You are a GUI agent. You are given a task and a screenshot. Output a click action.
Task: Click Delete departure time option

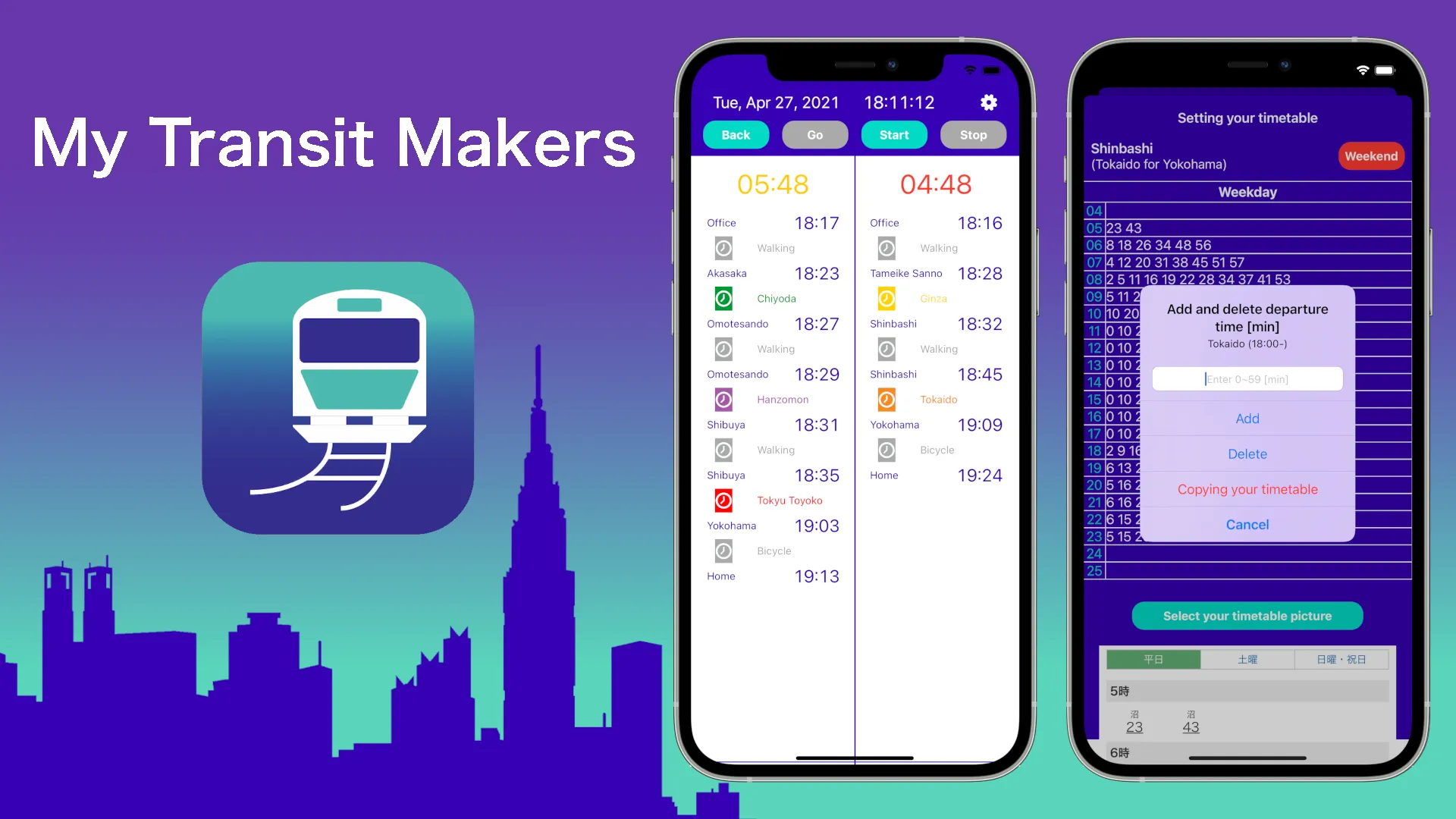click(1247, 454)
